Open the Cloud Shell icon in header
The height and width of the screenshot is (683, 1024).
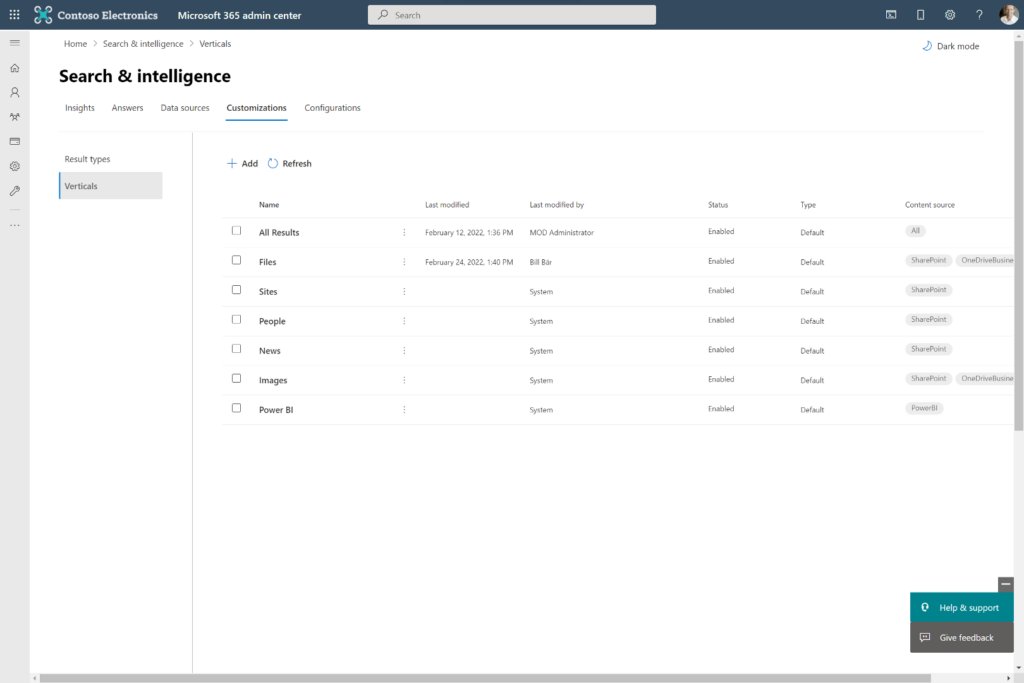pyautogui.click(x=891, y=14)
